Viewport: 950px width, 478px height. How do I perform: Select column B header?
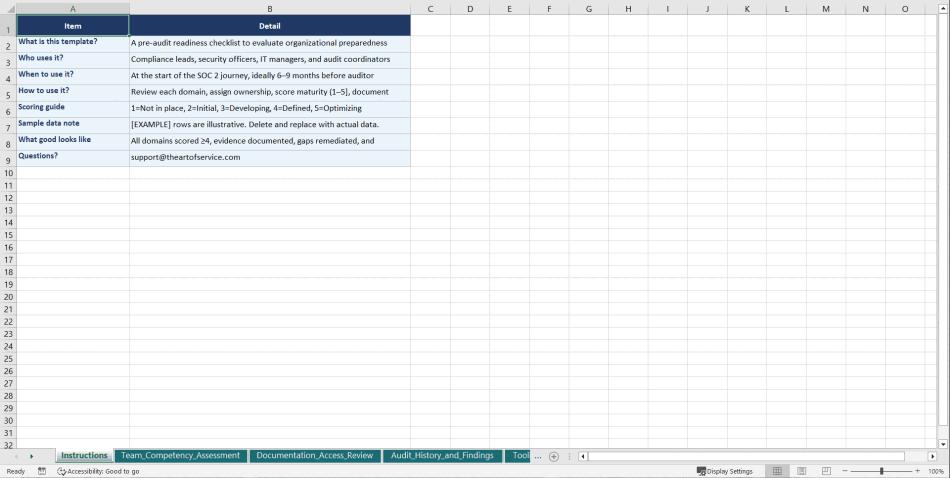(x=269, y=9)
